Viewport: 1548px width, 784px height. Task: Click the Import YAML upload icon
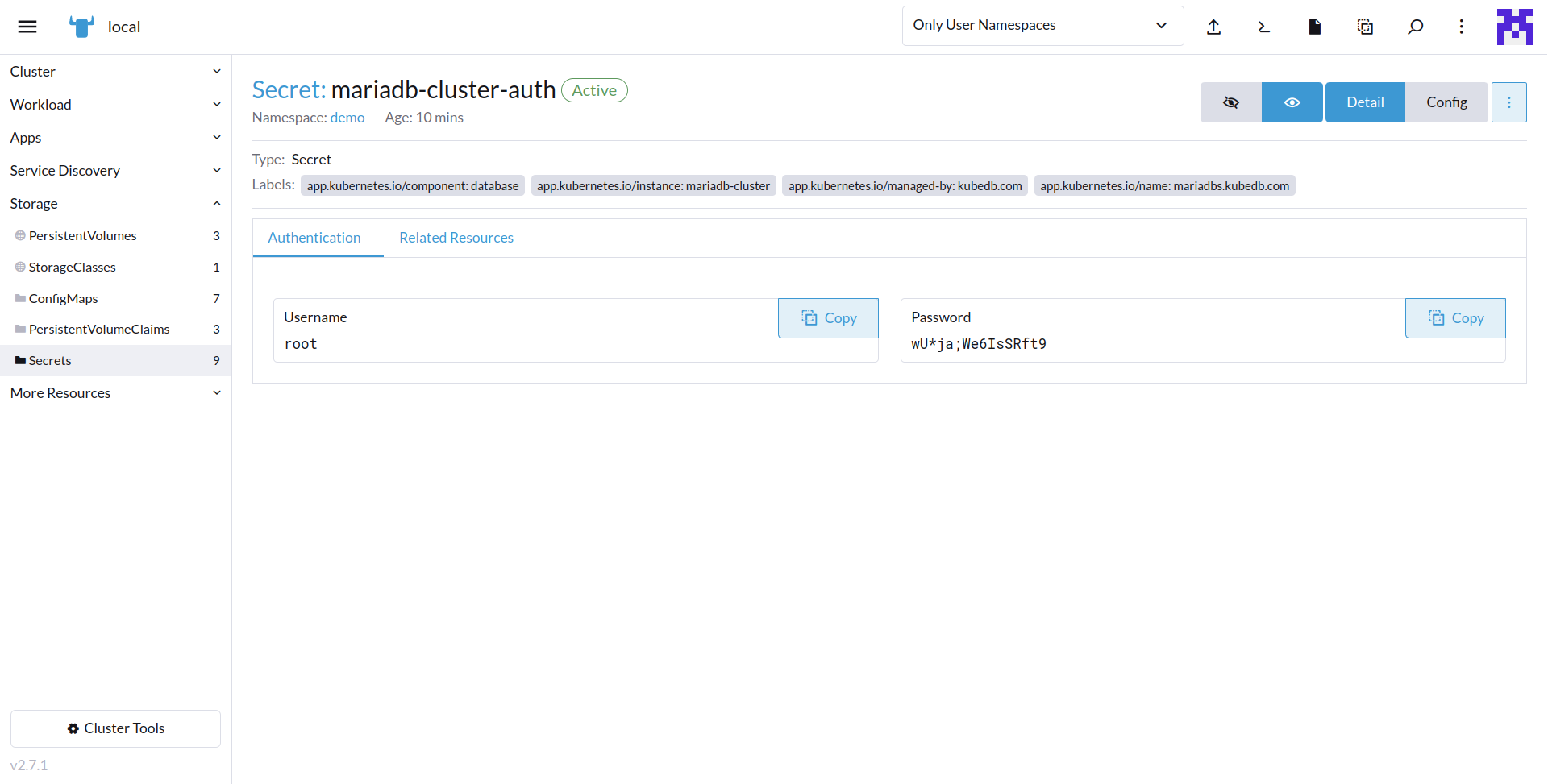click(x=1213, y=27)
